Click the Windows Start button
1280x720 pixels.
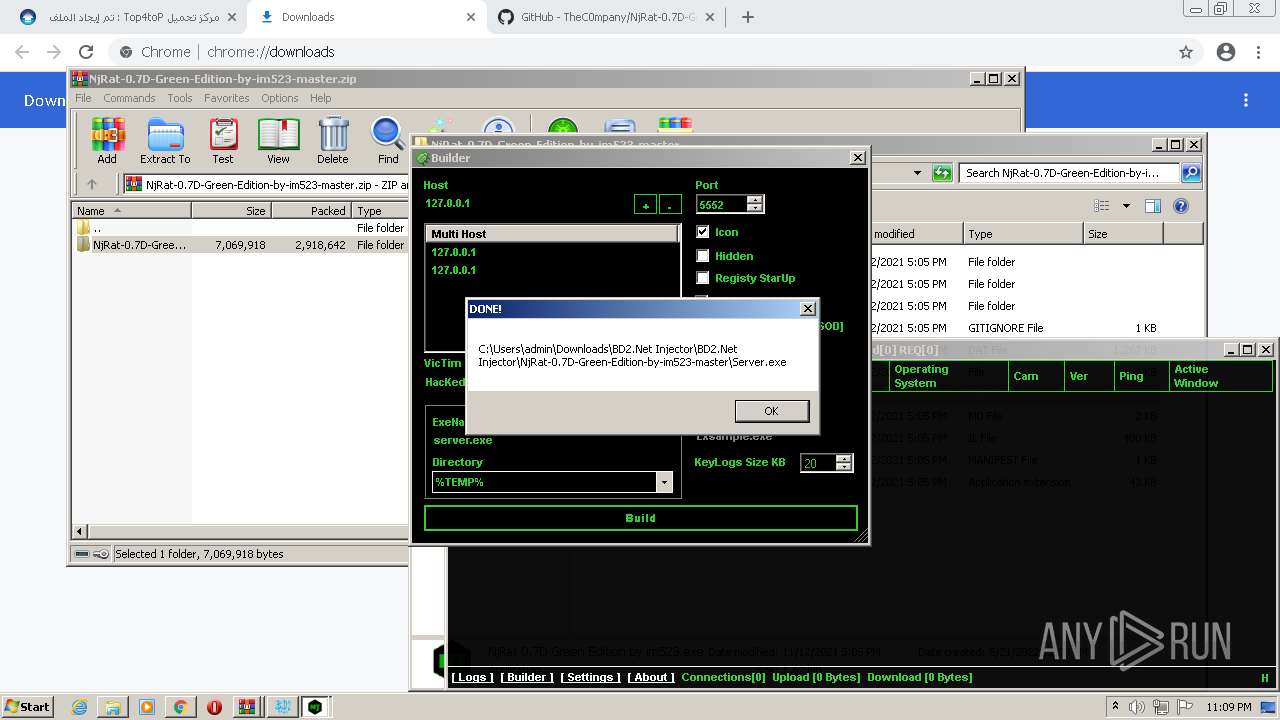pos(27,707)
